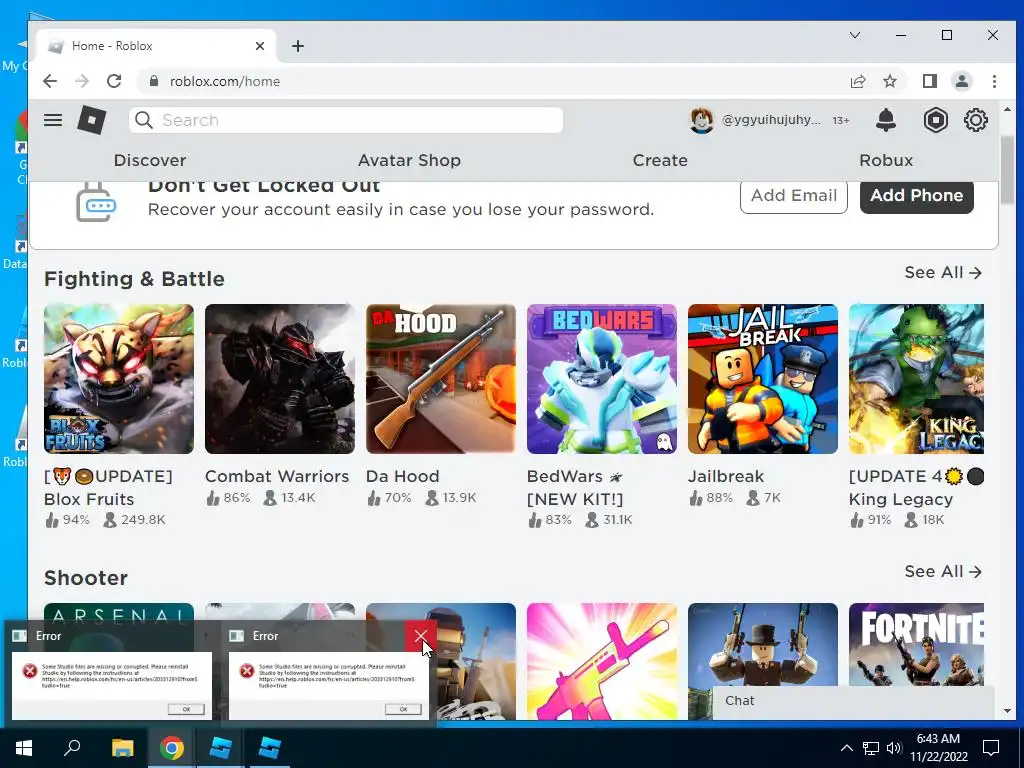Viewport: 1024px width, 768px height.
Task: Open the Chrome three-dot menu
Action: pyautogui.click(x=994, y=81)
